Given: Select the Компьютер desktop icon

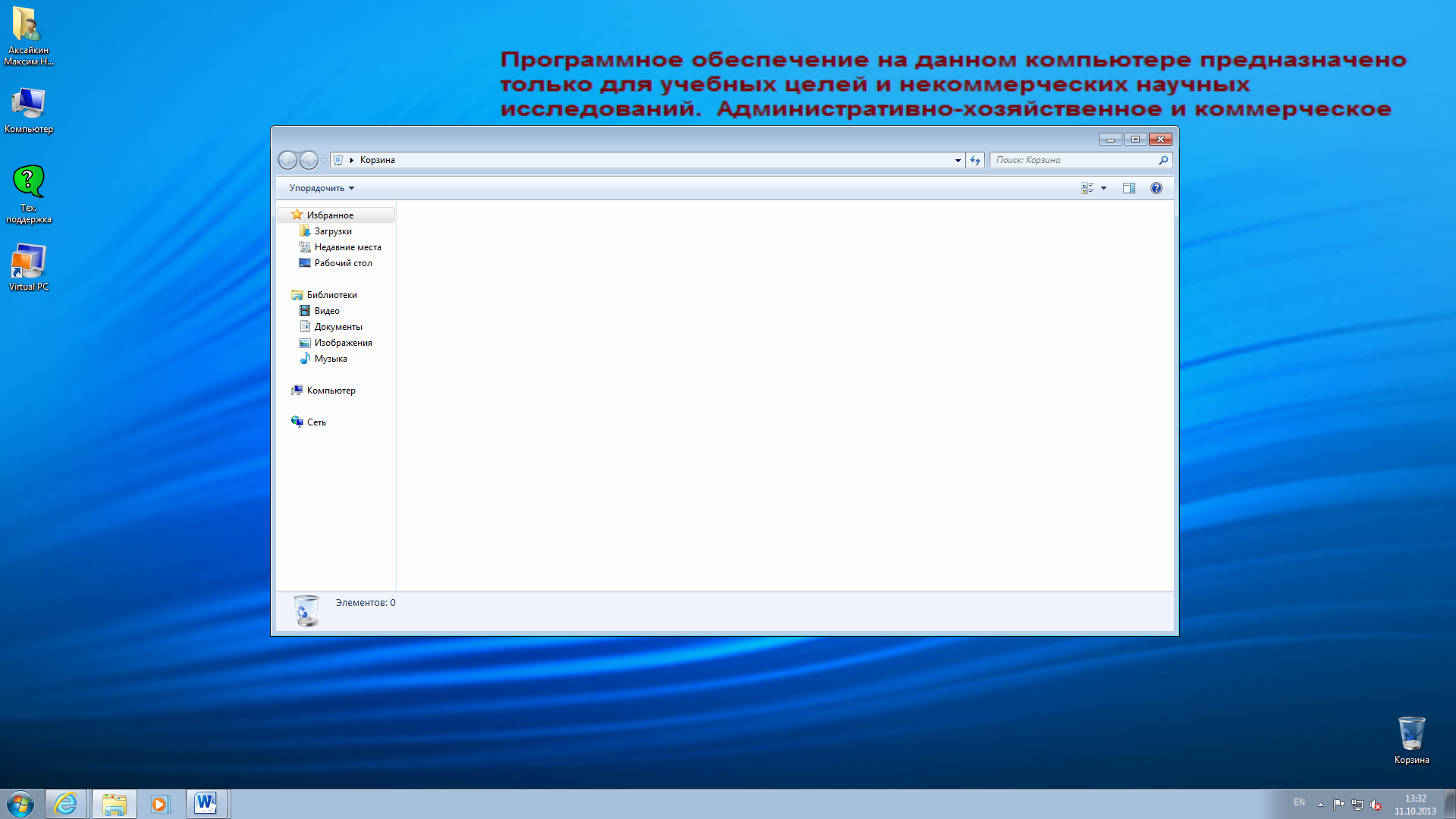Looking at the screenshot, I should [28, 111].
